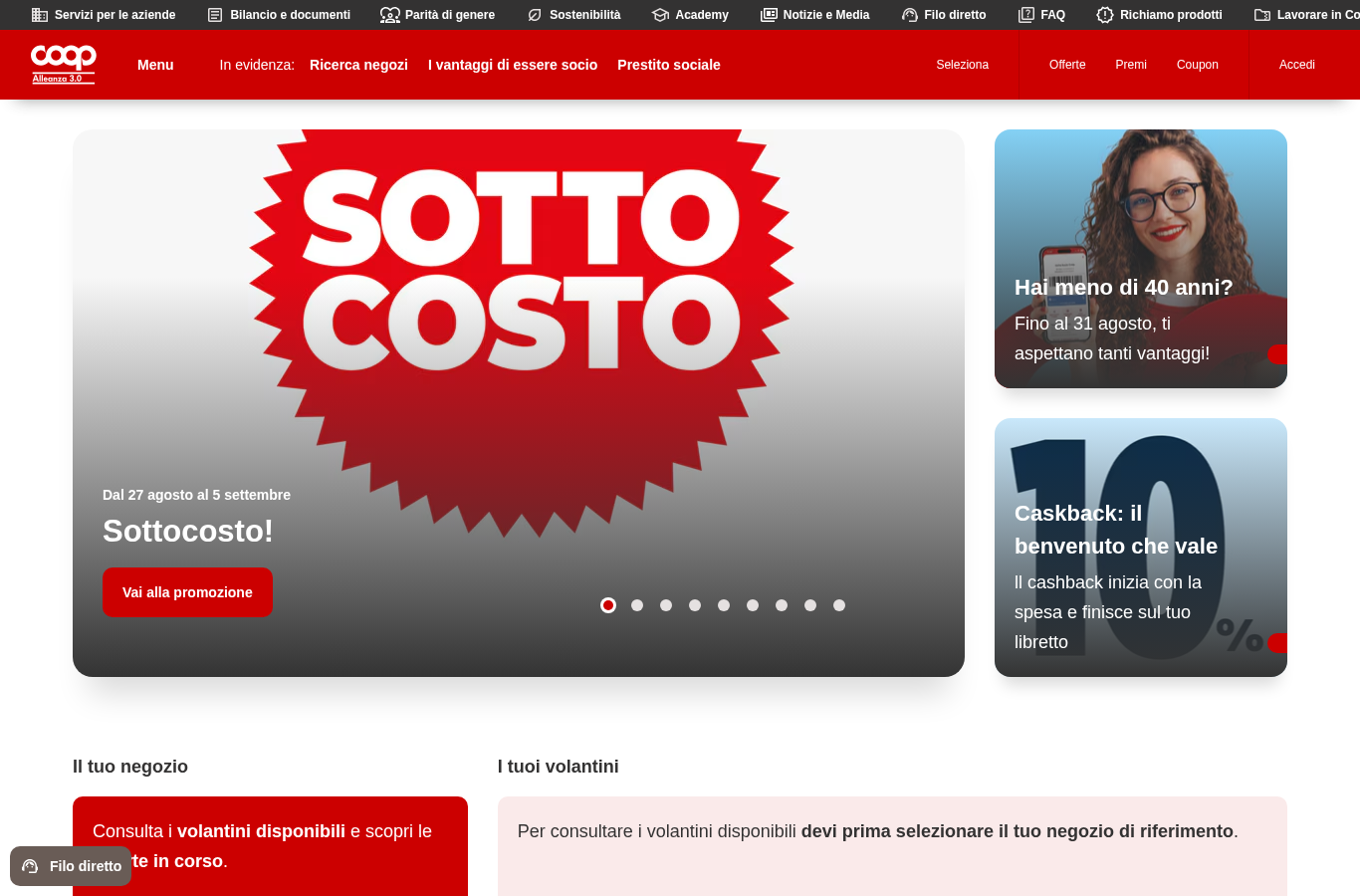The width and height of the screenshot is (1360, 896).
Task: Switch to the fourth carousel slide dot
Action: 695,605
